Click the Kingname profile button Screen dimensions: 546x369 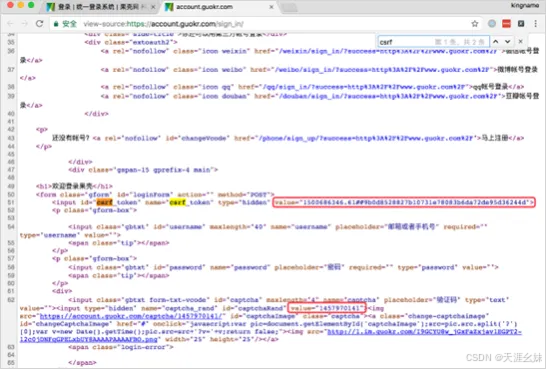[x=525, y=5]
